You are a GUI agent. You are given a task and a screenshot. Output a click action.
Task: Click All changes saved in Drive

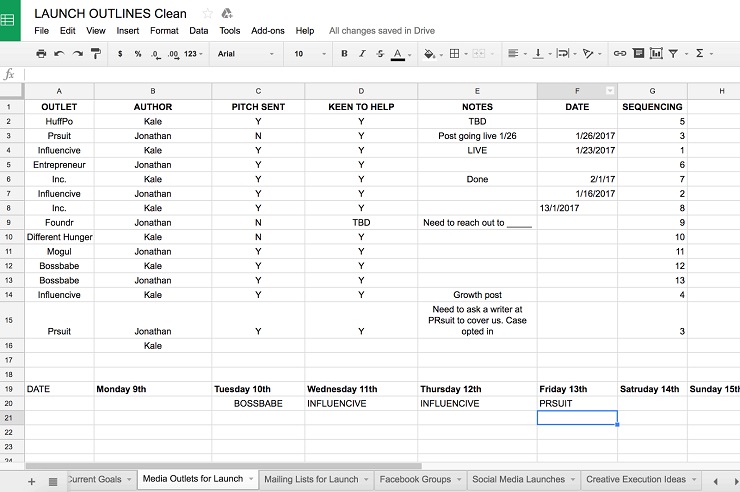point(382,31)
